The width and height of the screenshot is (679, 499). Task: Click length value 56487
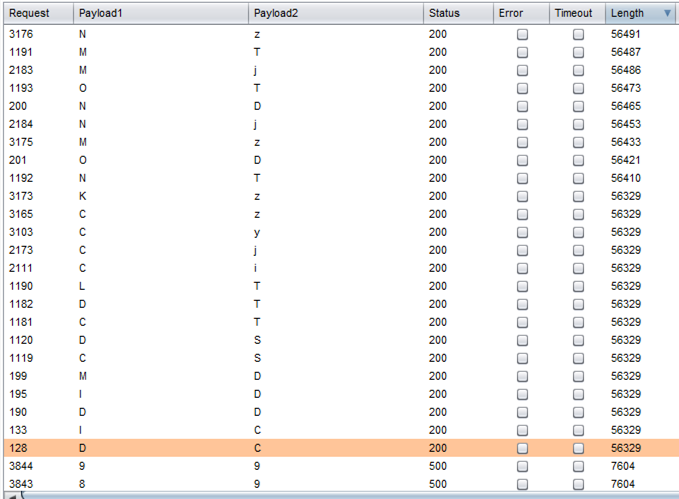[x=626, y=52]
